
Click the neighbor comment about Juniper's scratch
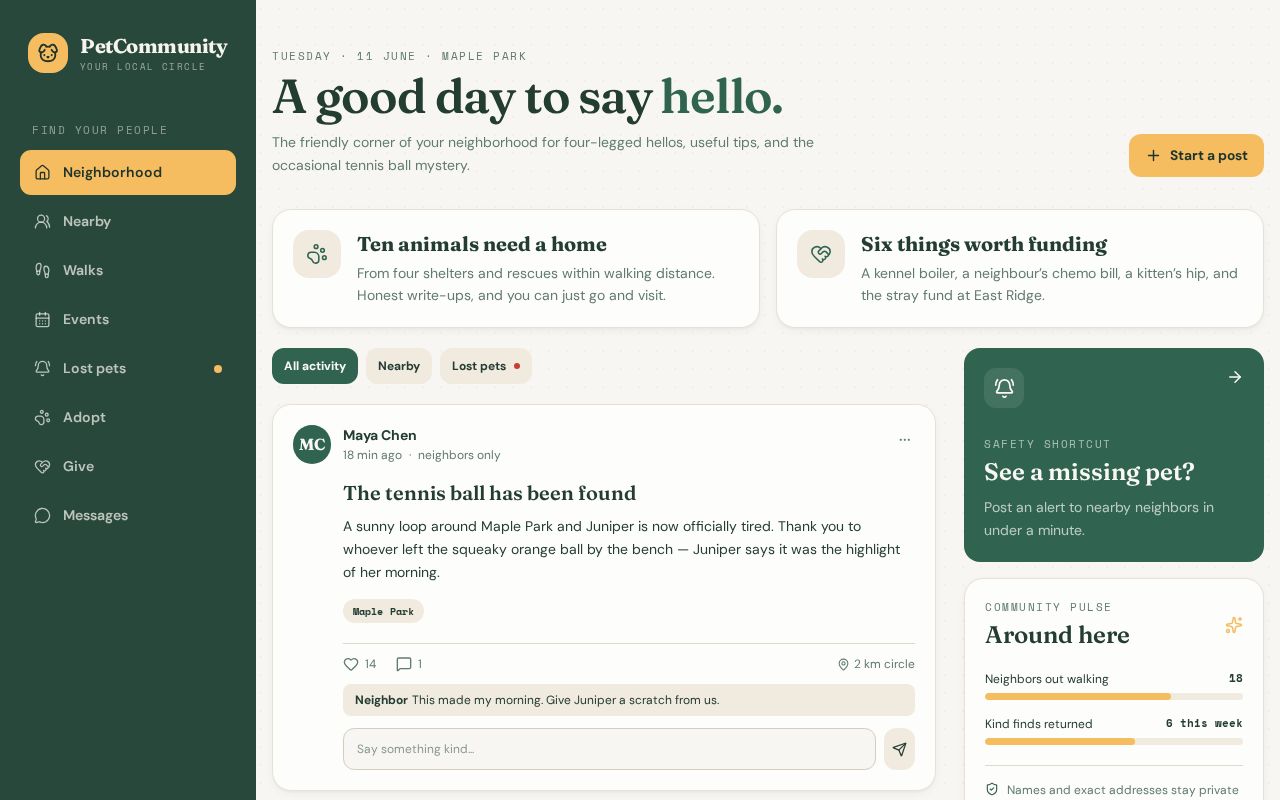coord(629,700)
